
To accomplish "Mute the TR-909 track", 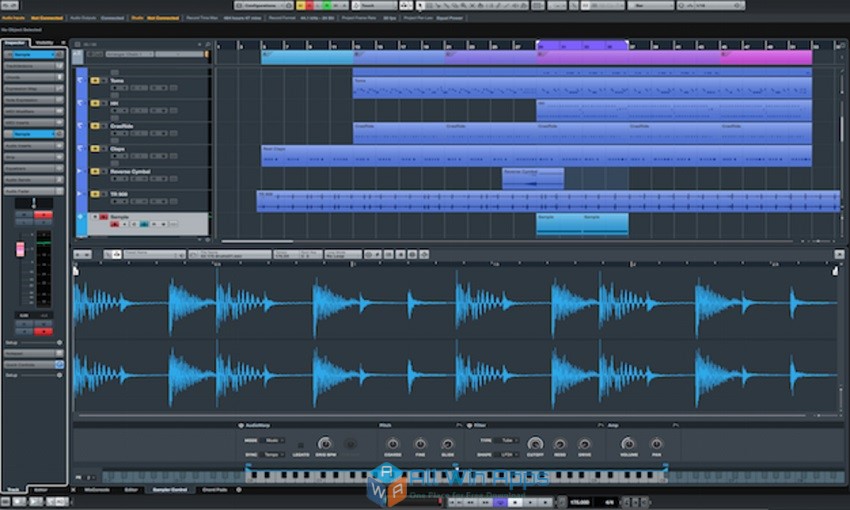I will tap(95, 194).
